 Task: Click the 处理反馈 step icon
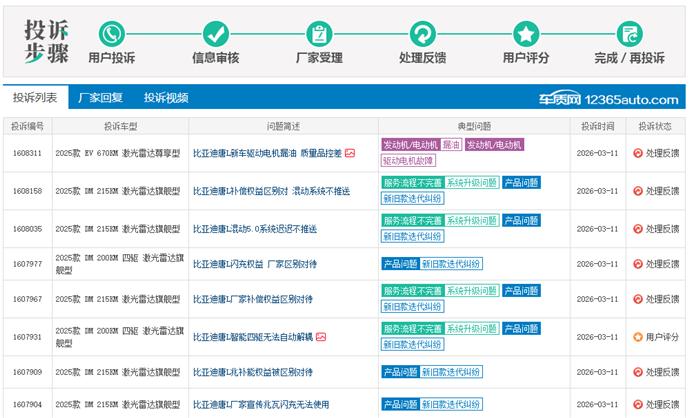click(x=422, y=34)
